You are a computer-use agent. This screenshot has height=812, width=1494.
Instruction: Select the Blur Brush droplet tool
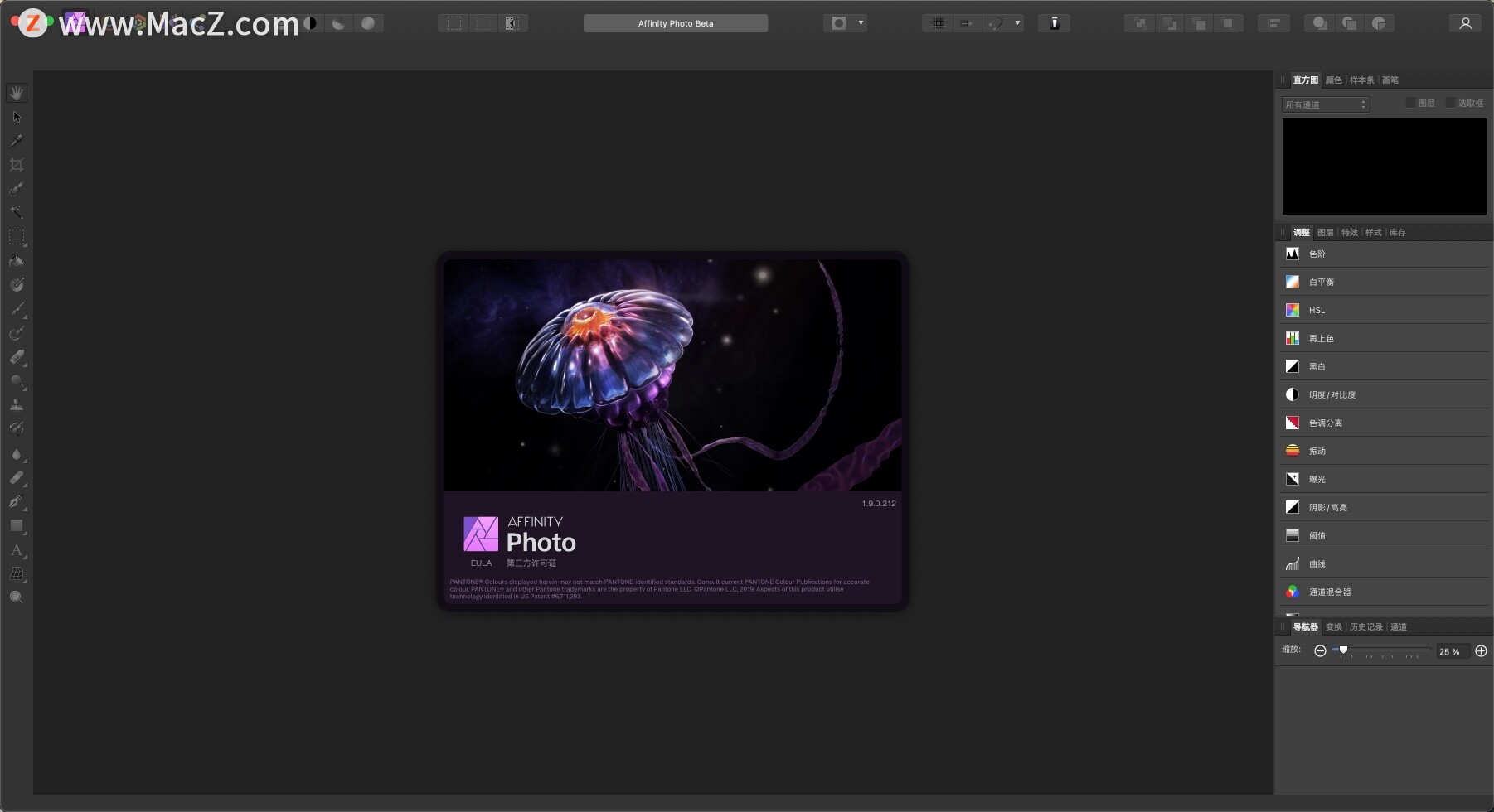point(17,454)
